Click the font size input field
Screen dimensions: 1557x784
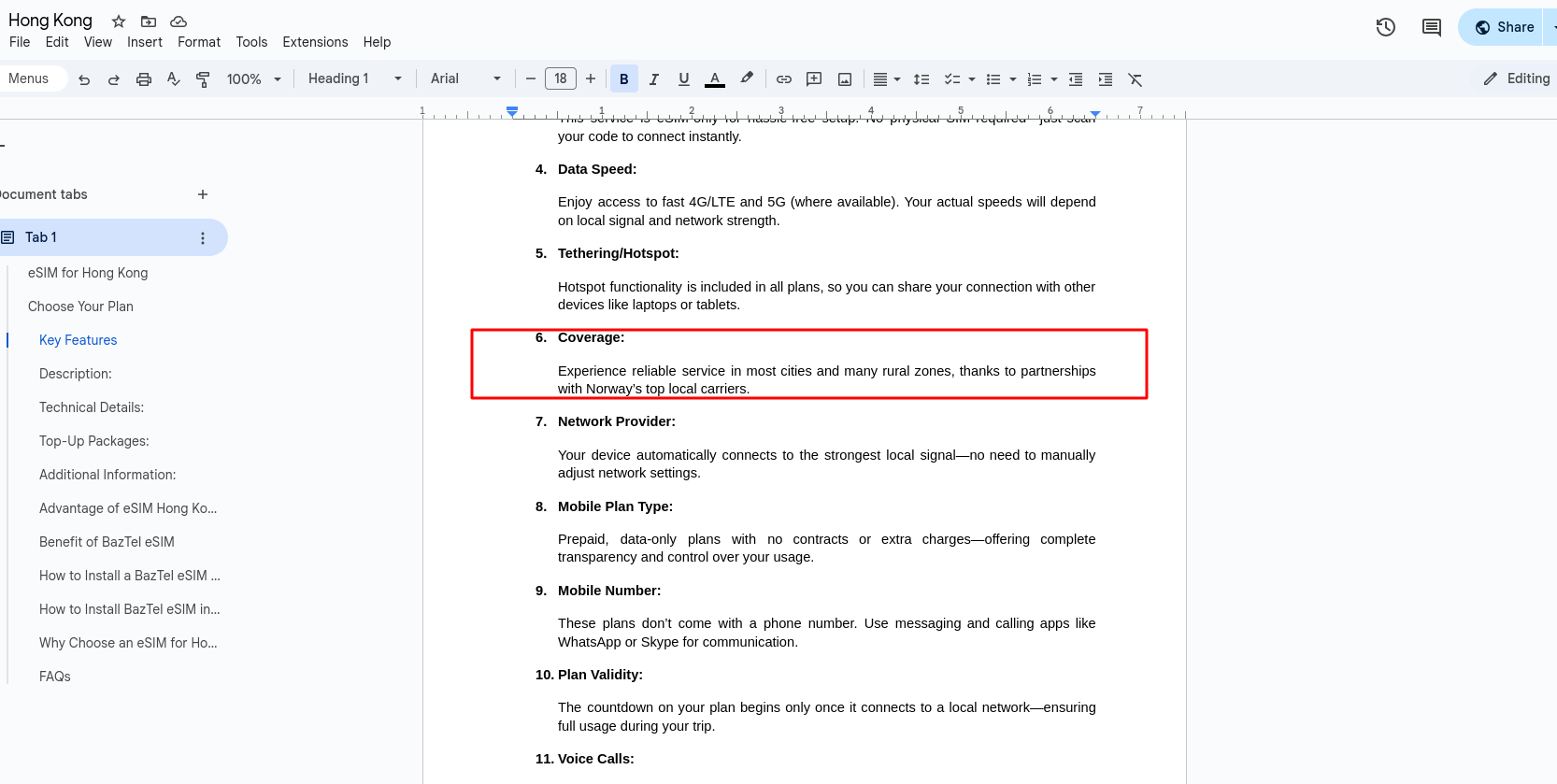tap(561, 79)
